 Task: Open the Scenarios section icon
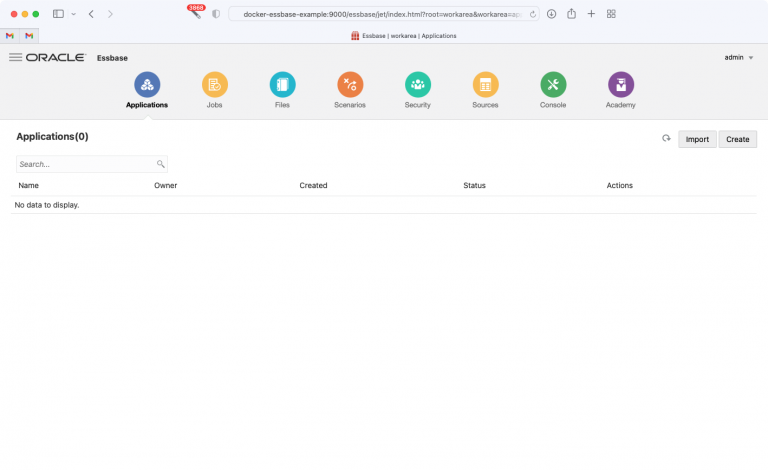click(350, 85)
